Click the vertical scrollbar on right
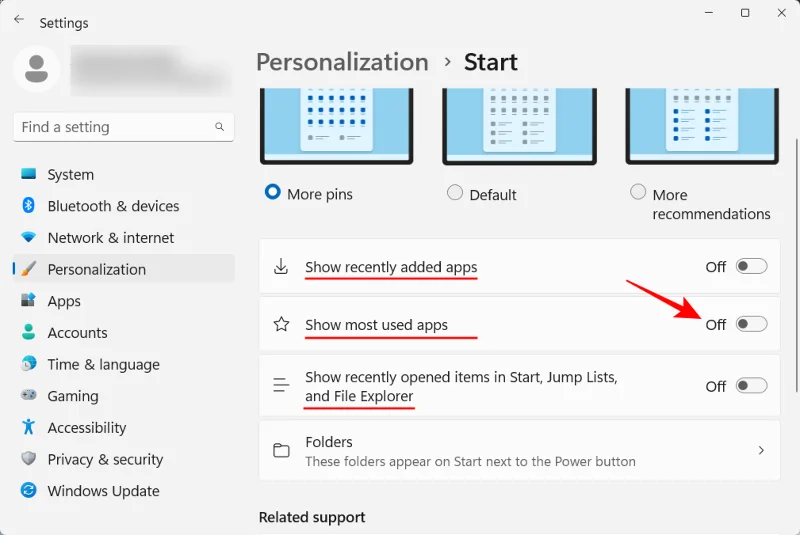Screen dimensions: 800x535 pos(796,265)
